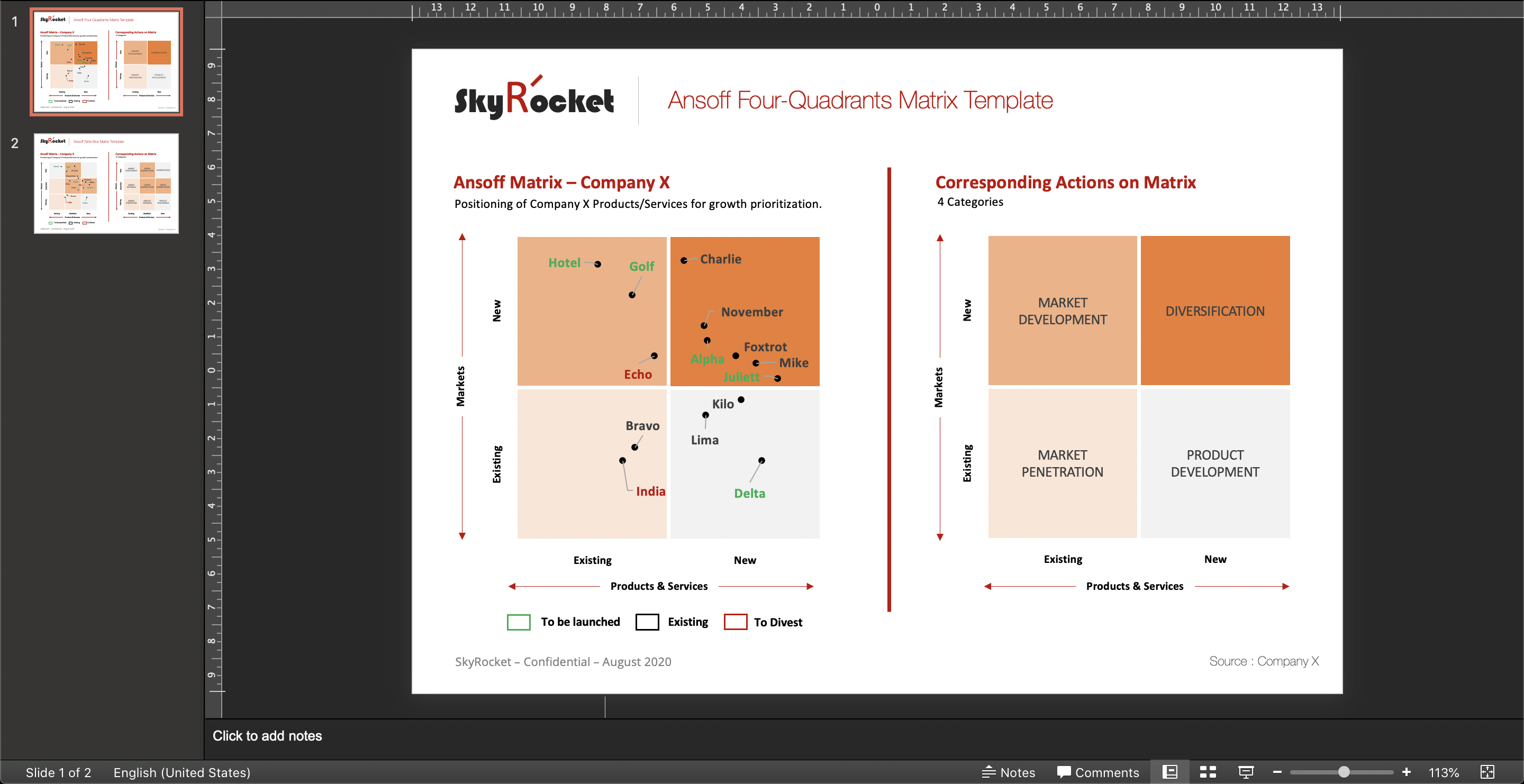Select black Existing legend box
This screenshot has height=784, width=1524.
point(647,622)
